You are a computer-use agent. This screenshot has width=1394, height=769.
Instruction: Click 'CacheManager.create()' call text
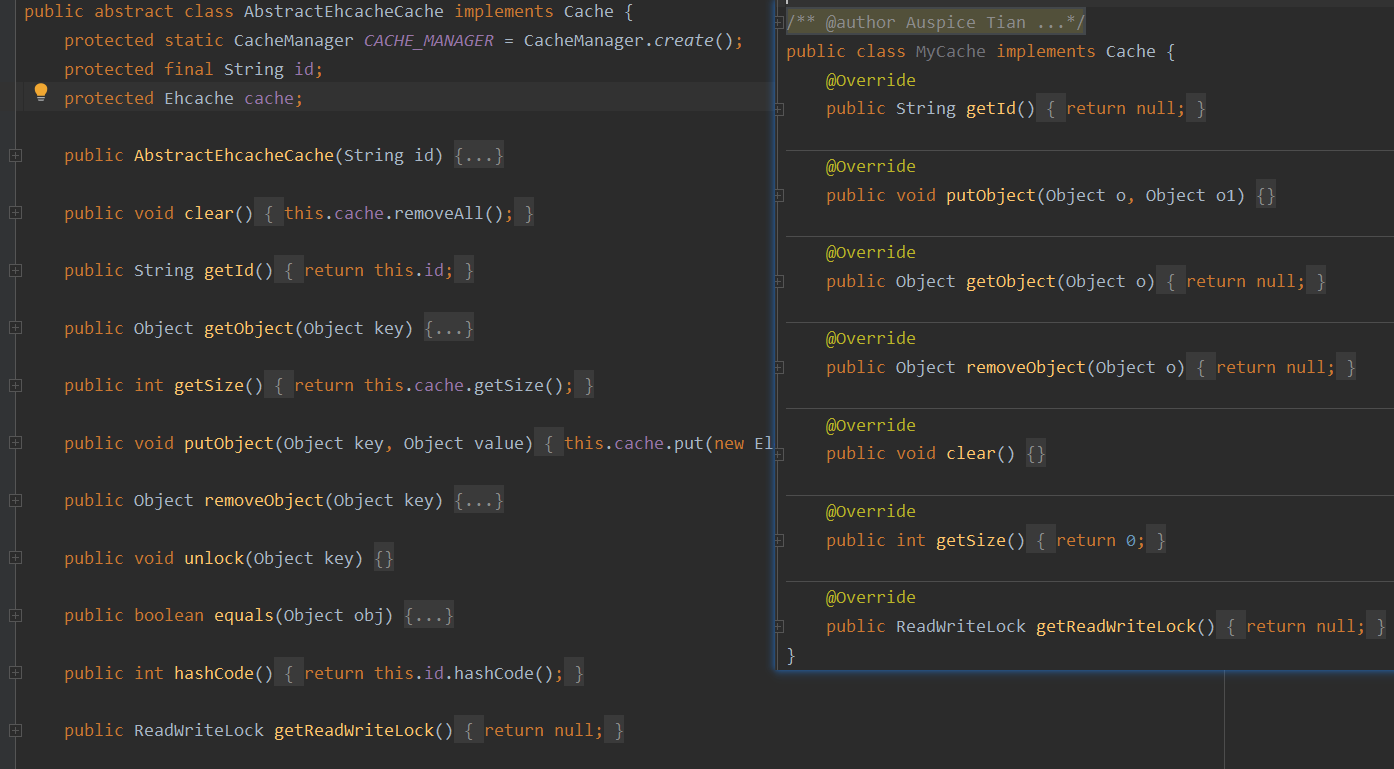tap(629, 41)
